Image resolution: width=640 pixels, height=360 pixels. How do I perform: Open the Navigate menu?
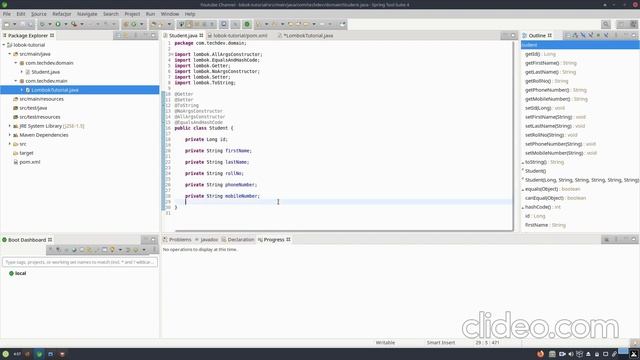(x=87, y=14)
